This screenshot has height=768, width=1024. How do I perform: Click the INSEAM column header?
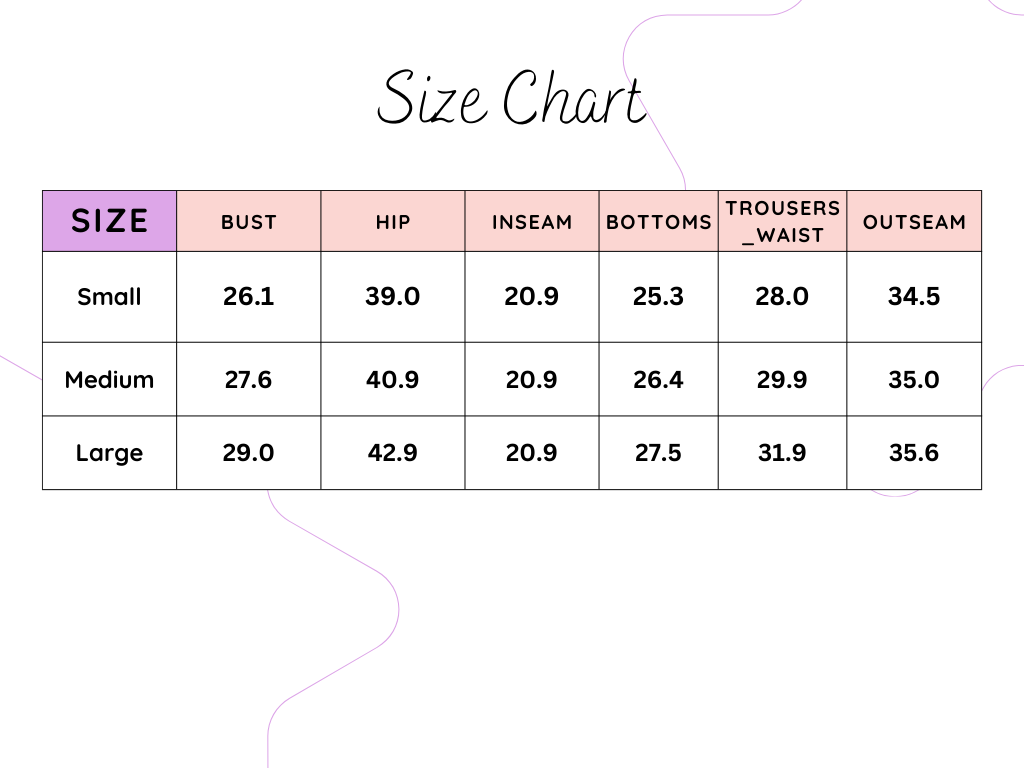tap(532, 222)
